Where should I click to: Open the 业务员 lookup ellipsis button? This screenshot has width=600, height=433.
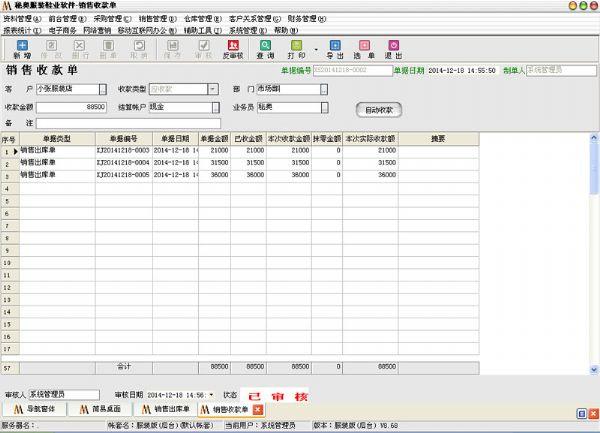[324, 107]
